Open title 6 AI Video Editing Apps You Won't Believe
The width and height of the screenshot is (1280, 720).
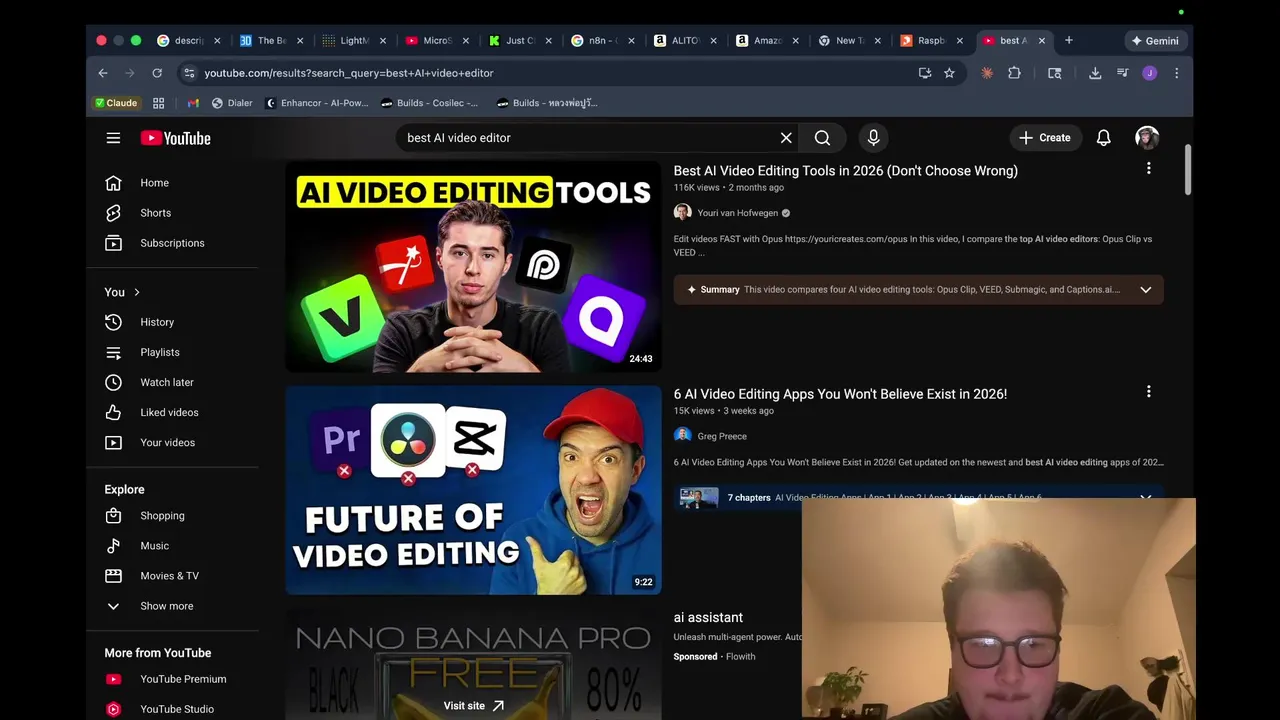[x=840, y=394]
